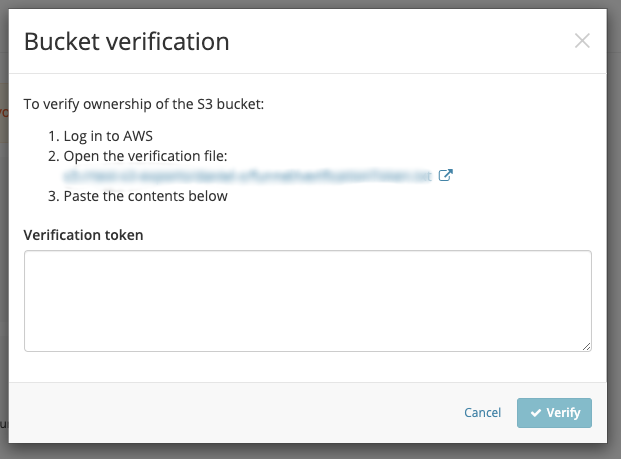This screenshot has height=459, width=621.
Task: Click the "Paste the contents below" step text
Action: click(x=146, y=196)
